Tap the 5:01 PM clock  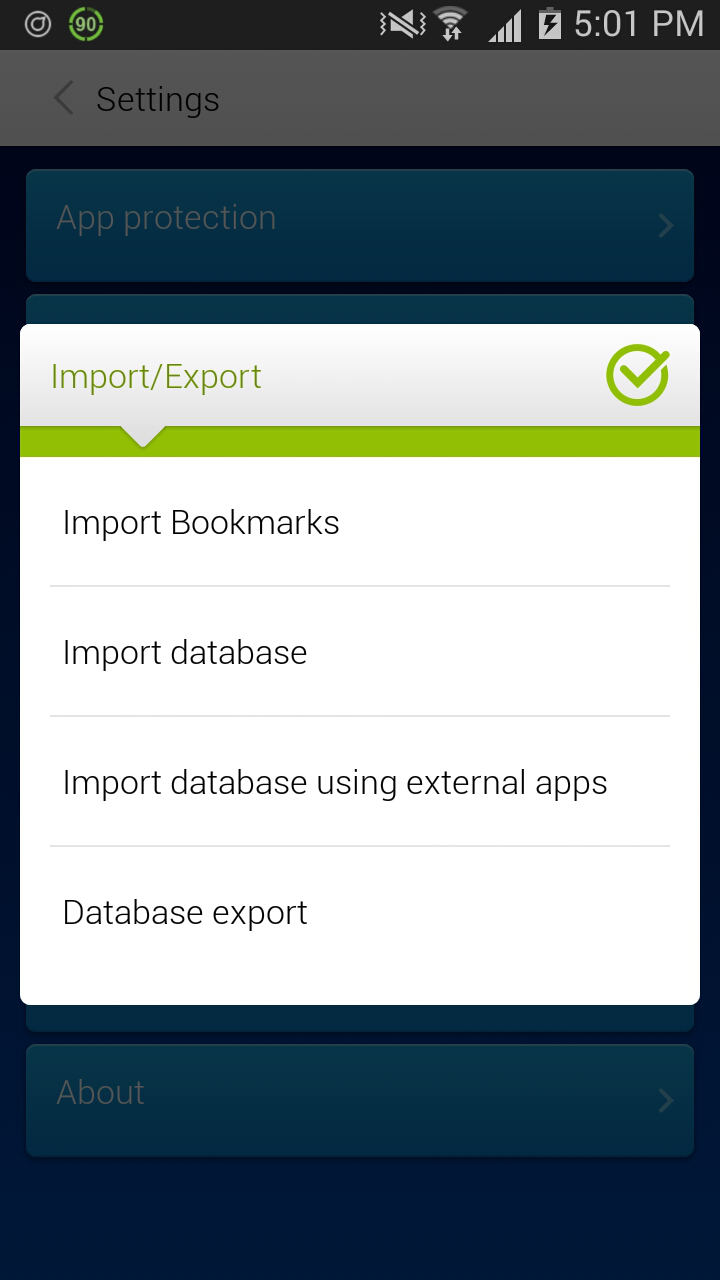[639, 24]
